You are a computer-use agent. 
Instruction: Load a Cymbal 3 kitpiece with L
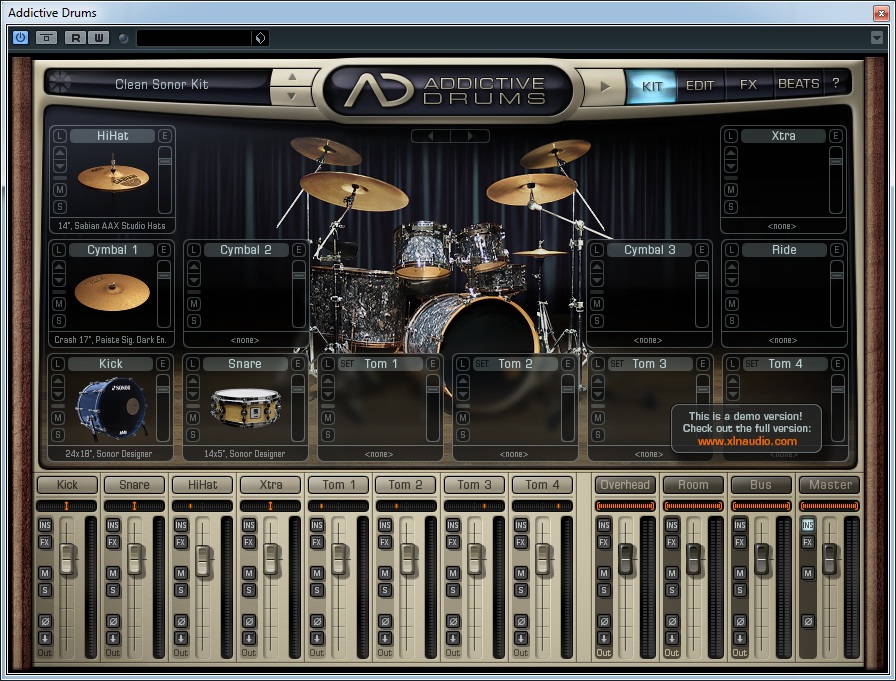pyautogui.click(x=597, y=250)
